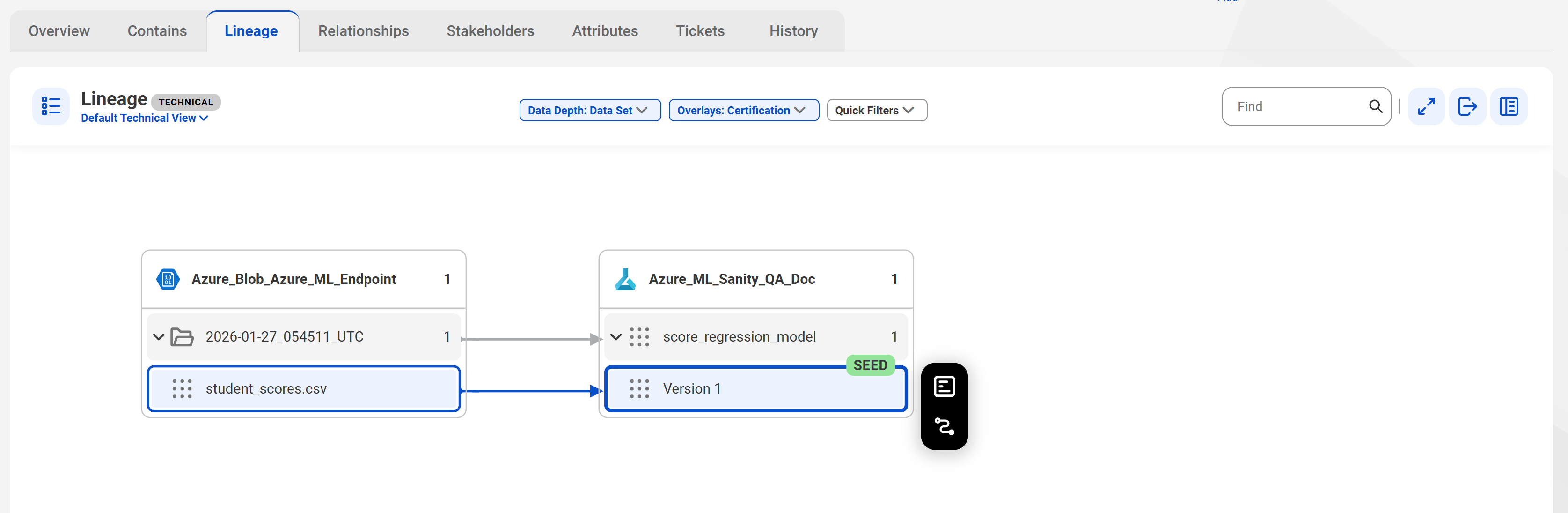The image size is (1568, 513).
Task: Select the 2026-01-27_054511_UTC row
Action: click(x=304, y=337)
